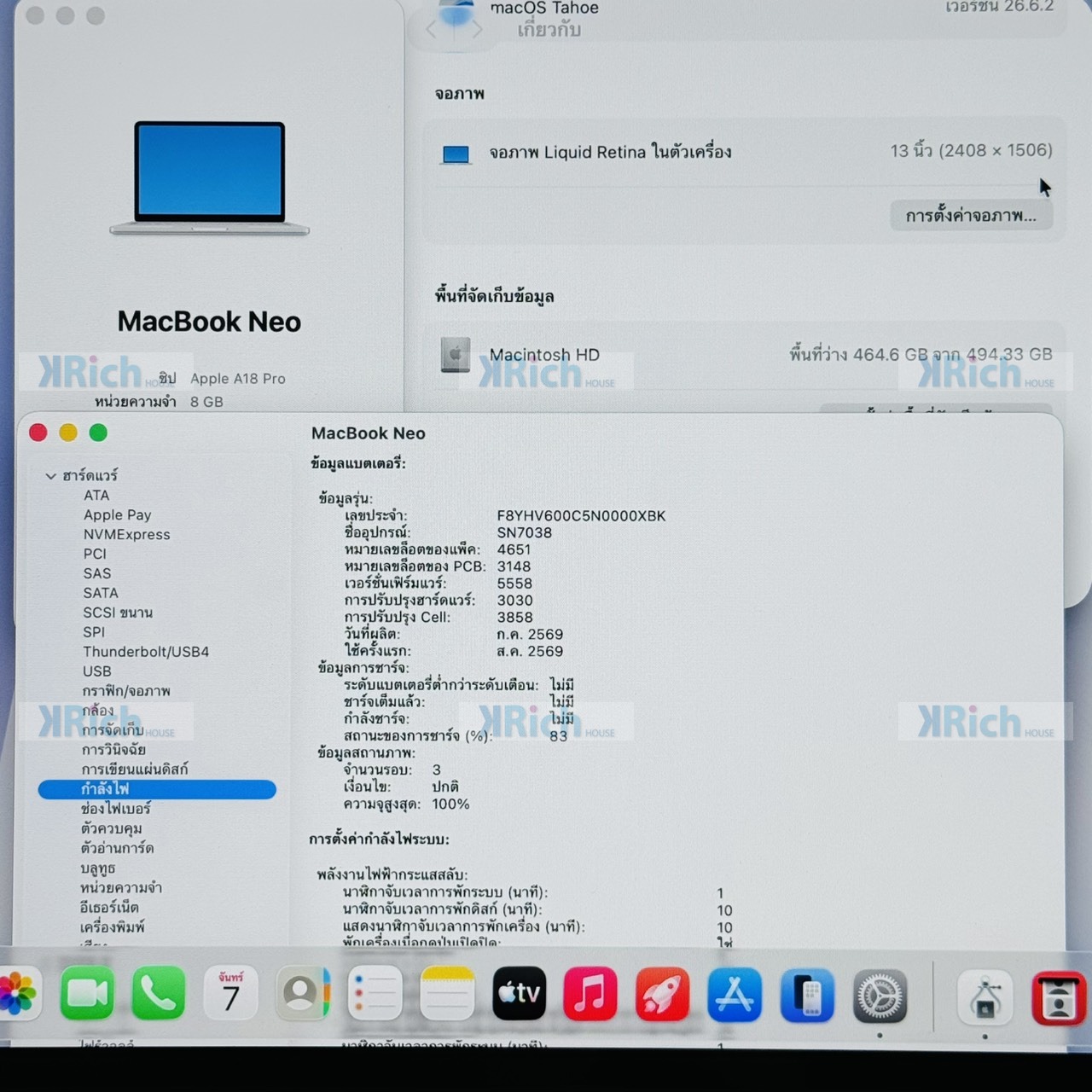Viewport: 1092px width, 1092px height.
Task: Select ช่องไฟเบอร์ fibre channel item
Action: click(115, 809)
